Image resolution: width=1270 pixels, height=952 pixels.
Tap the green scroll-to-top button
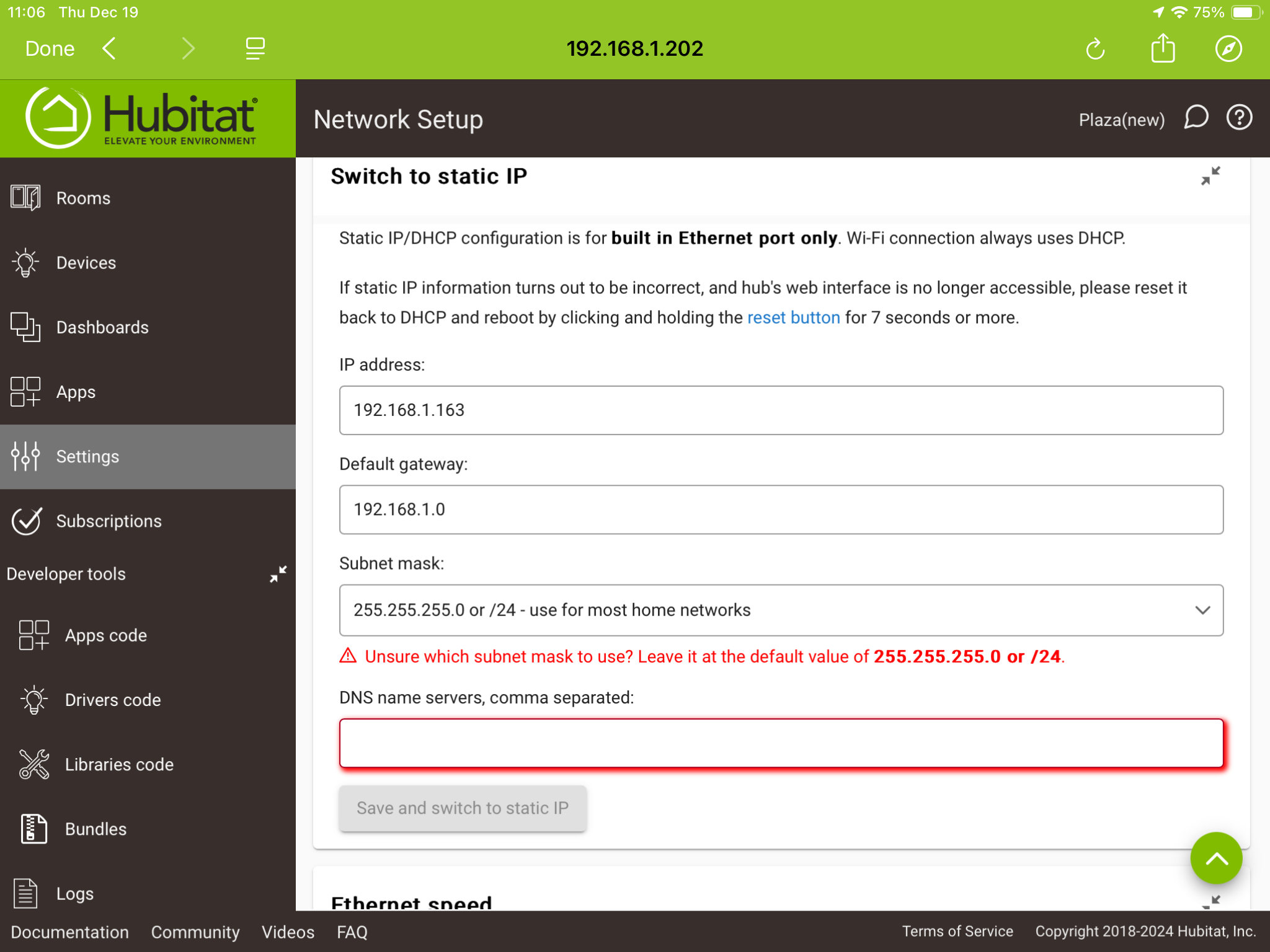coord(1215,858)
